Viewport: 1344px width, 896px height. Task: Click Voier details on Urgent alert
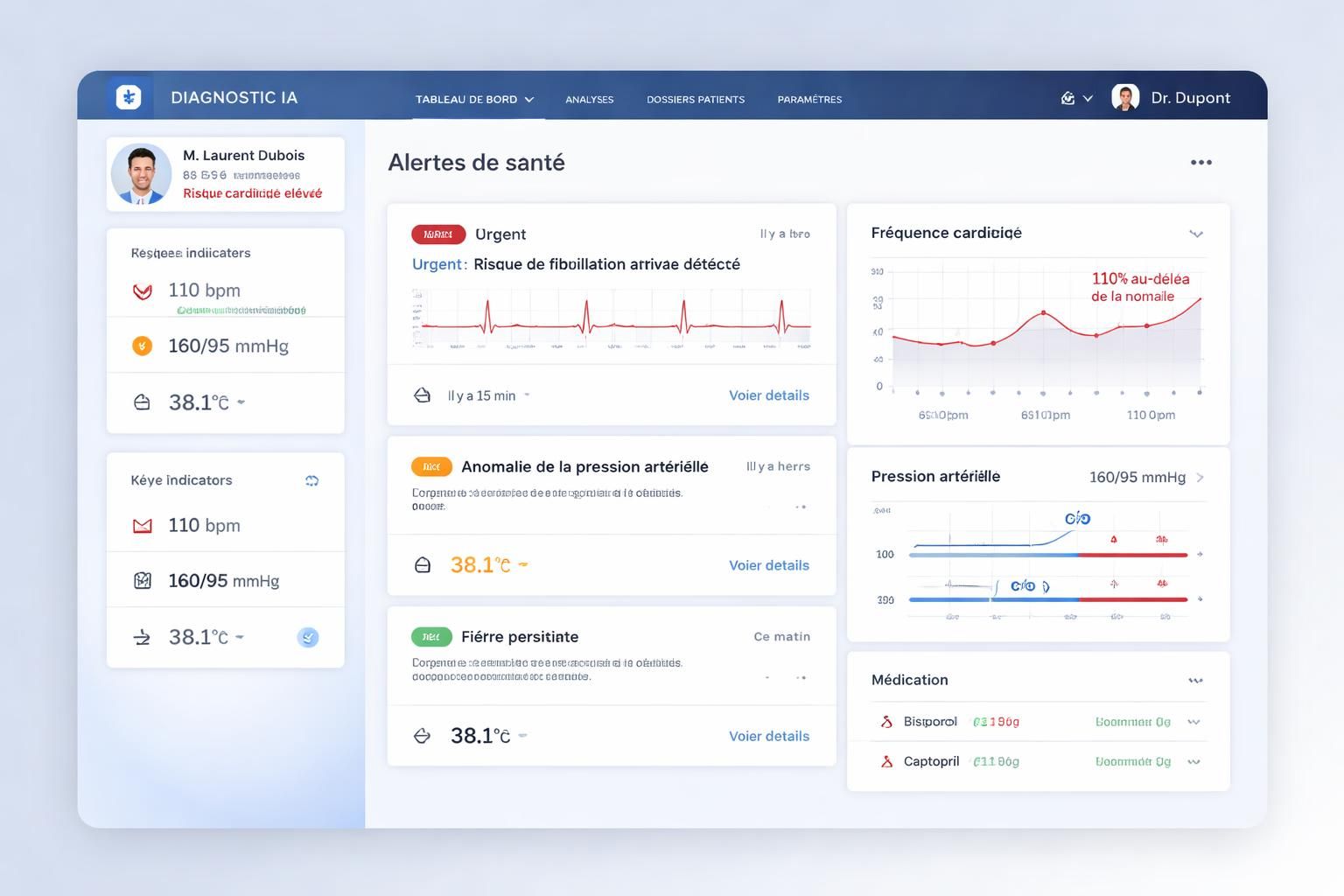click(769, 395)
